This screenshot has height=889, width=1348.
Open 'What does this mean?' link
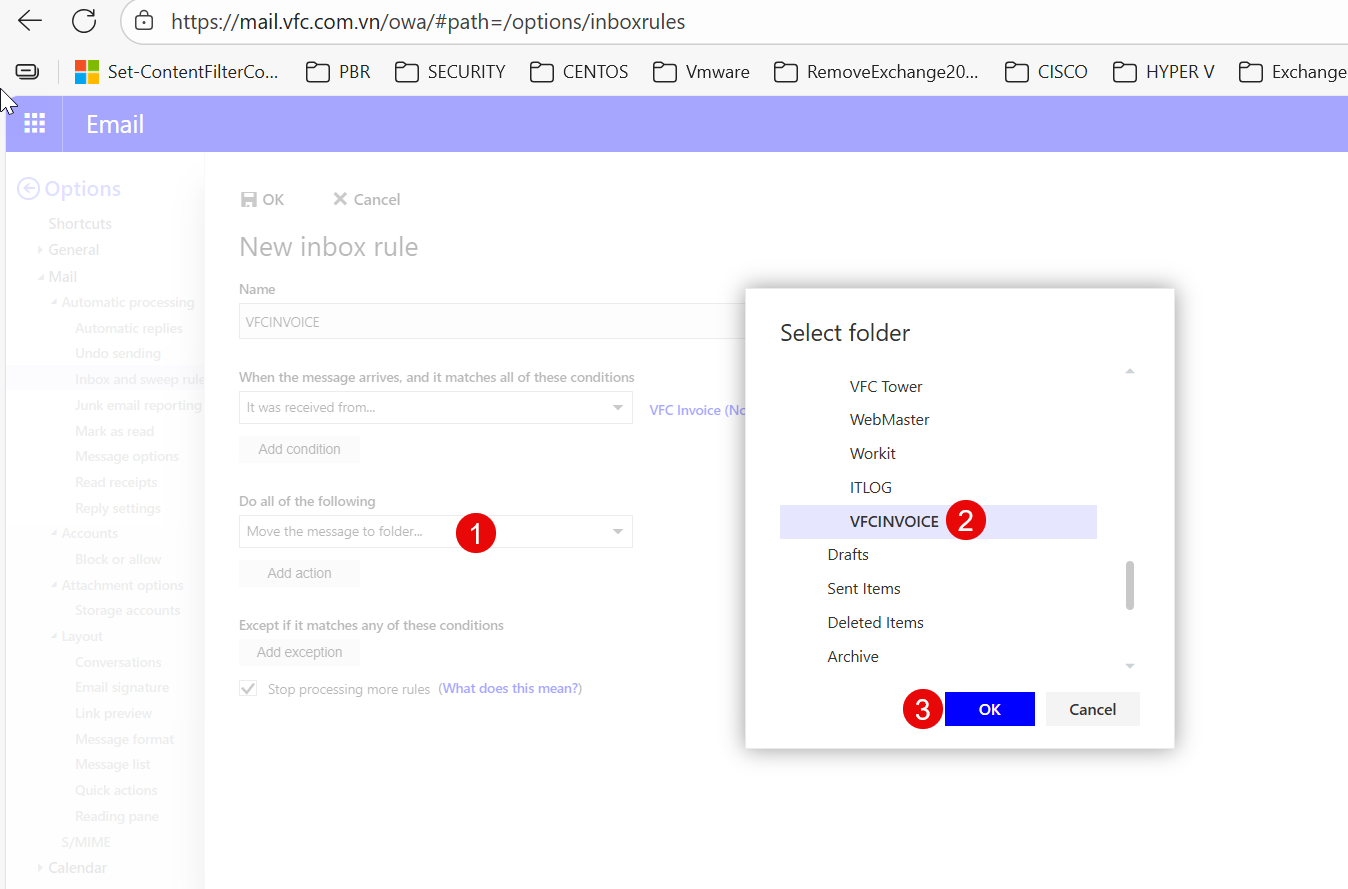tap(511, 689)
